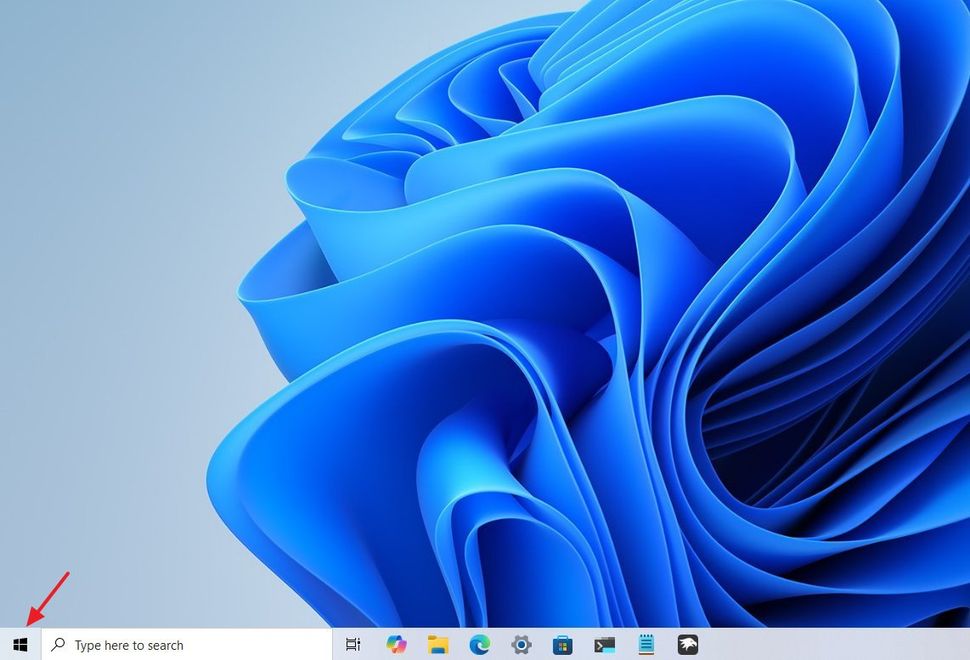
Task: Launch Microsoft Copilot
Action: click(396, 645)
